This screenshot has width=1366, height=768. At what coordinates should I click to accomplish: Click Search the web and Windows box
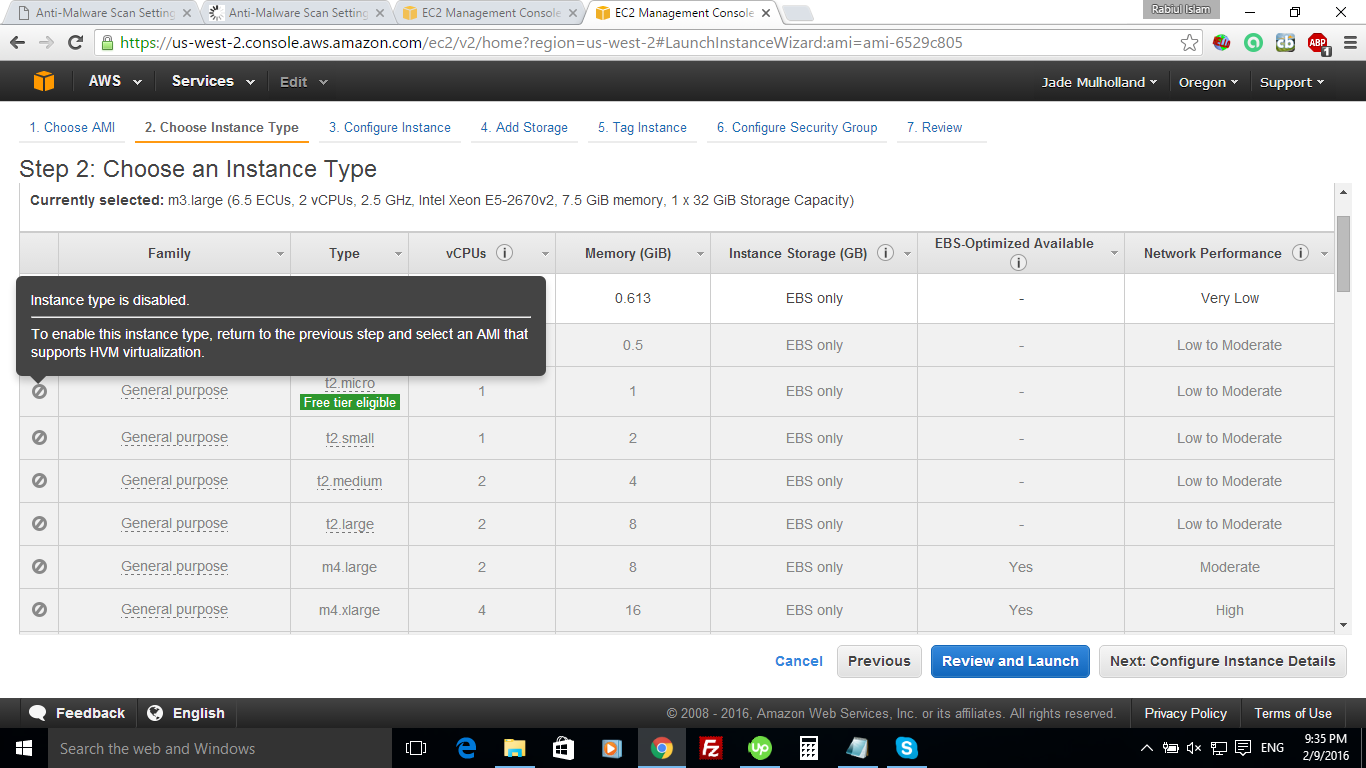tap(219, 748)
